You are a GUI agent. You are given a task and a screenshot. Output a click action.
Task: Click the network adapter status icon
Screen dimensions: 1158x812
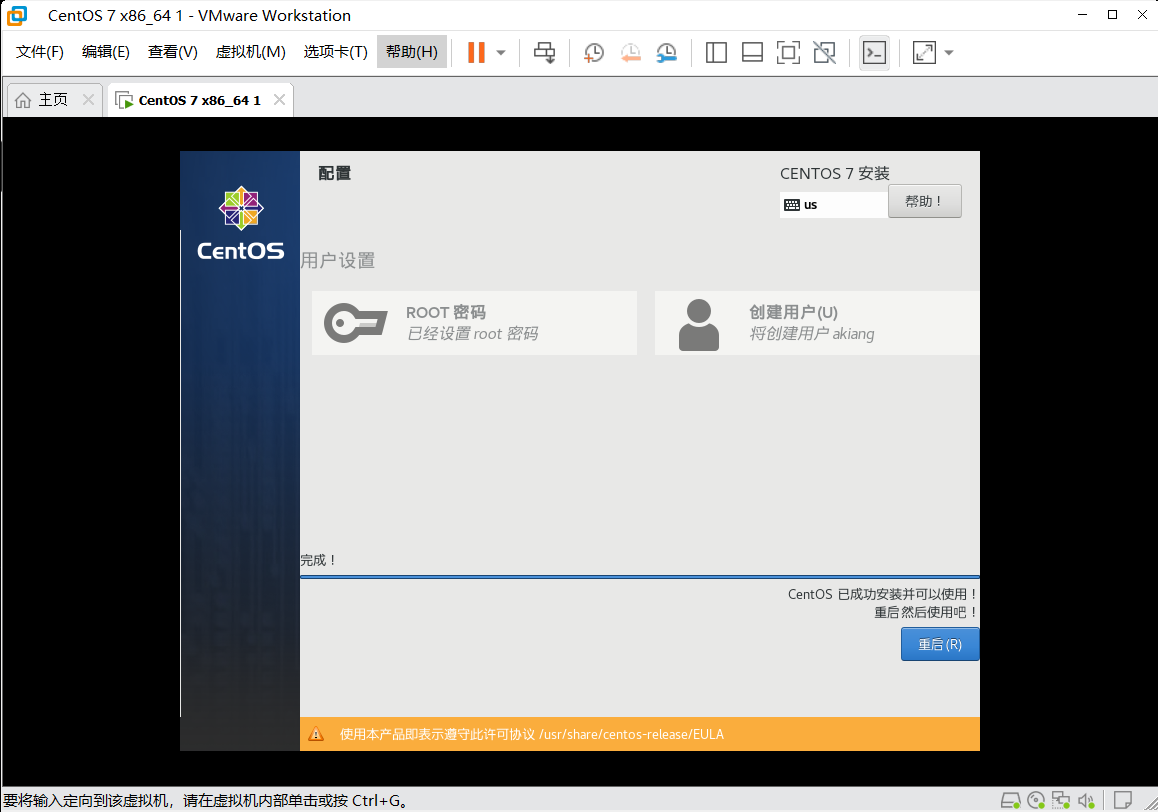pos(1061,800)
